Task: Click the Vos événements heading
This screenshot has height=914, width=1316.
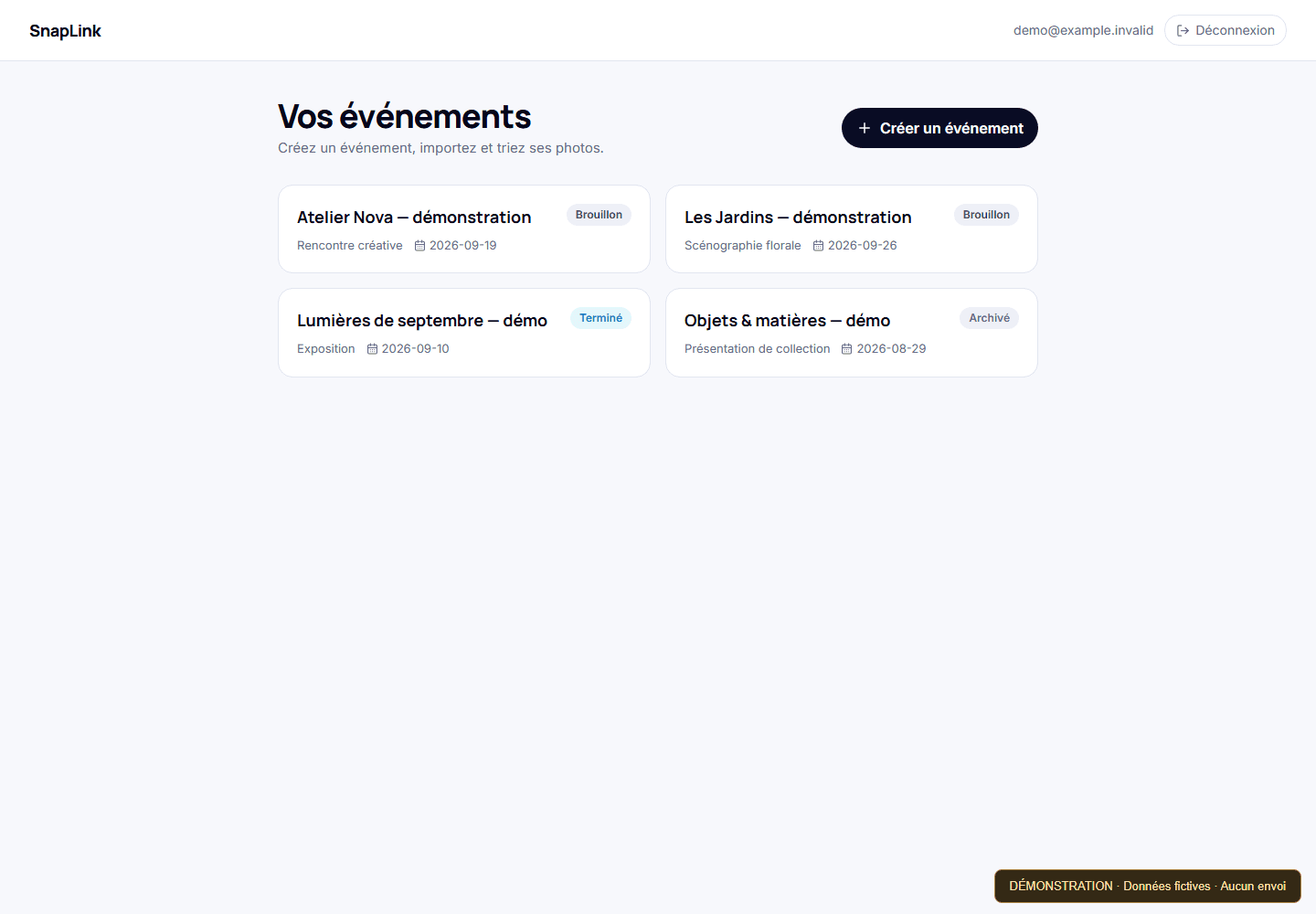Action: 404,117
